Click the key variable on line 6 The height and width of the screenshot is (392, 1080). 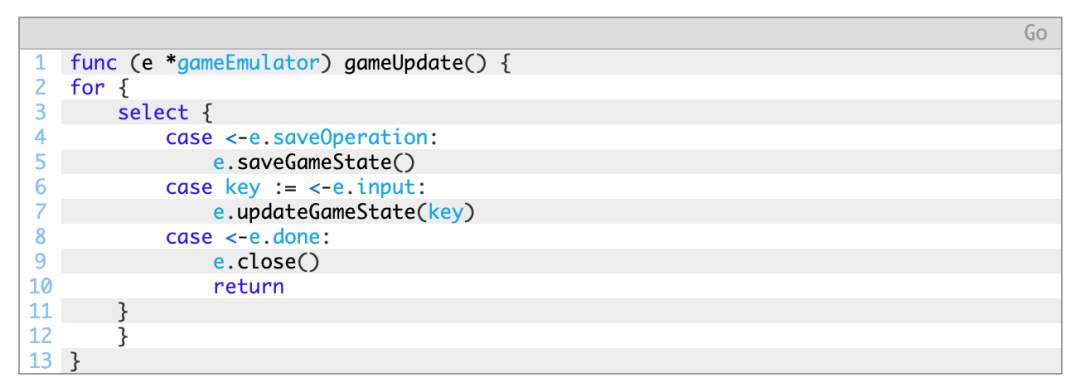242,187
